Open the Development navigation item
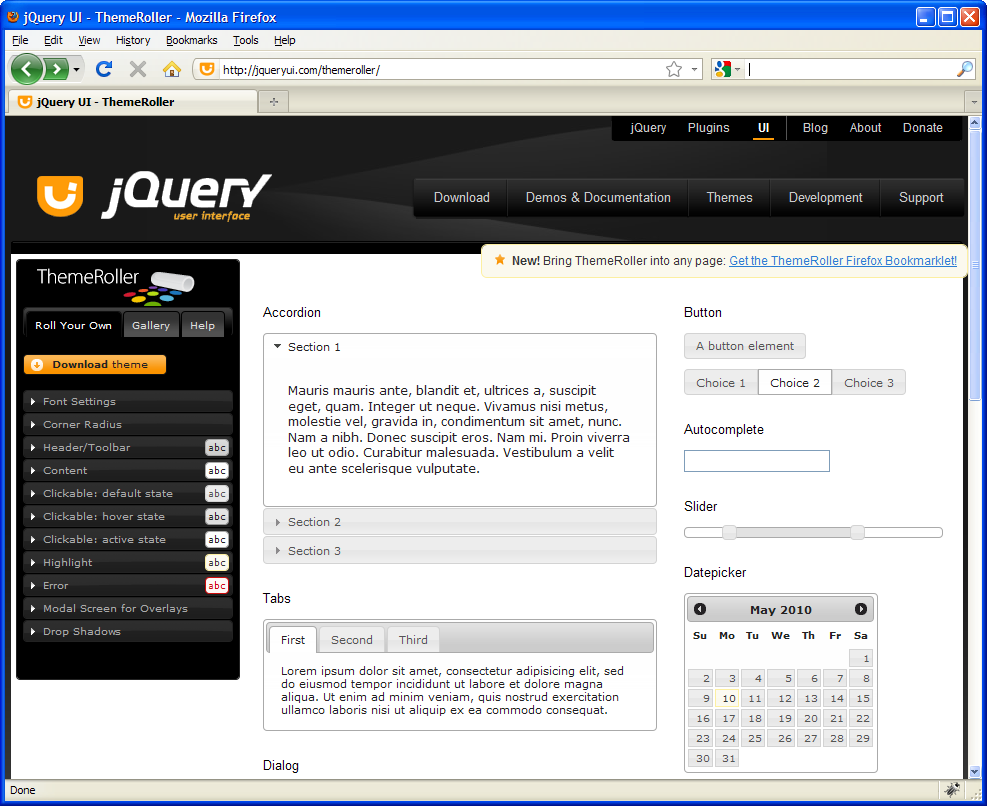This screenshot has width=987, height=806. (825, 198)
